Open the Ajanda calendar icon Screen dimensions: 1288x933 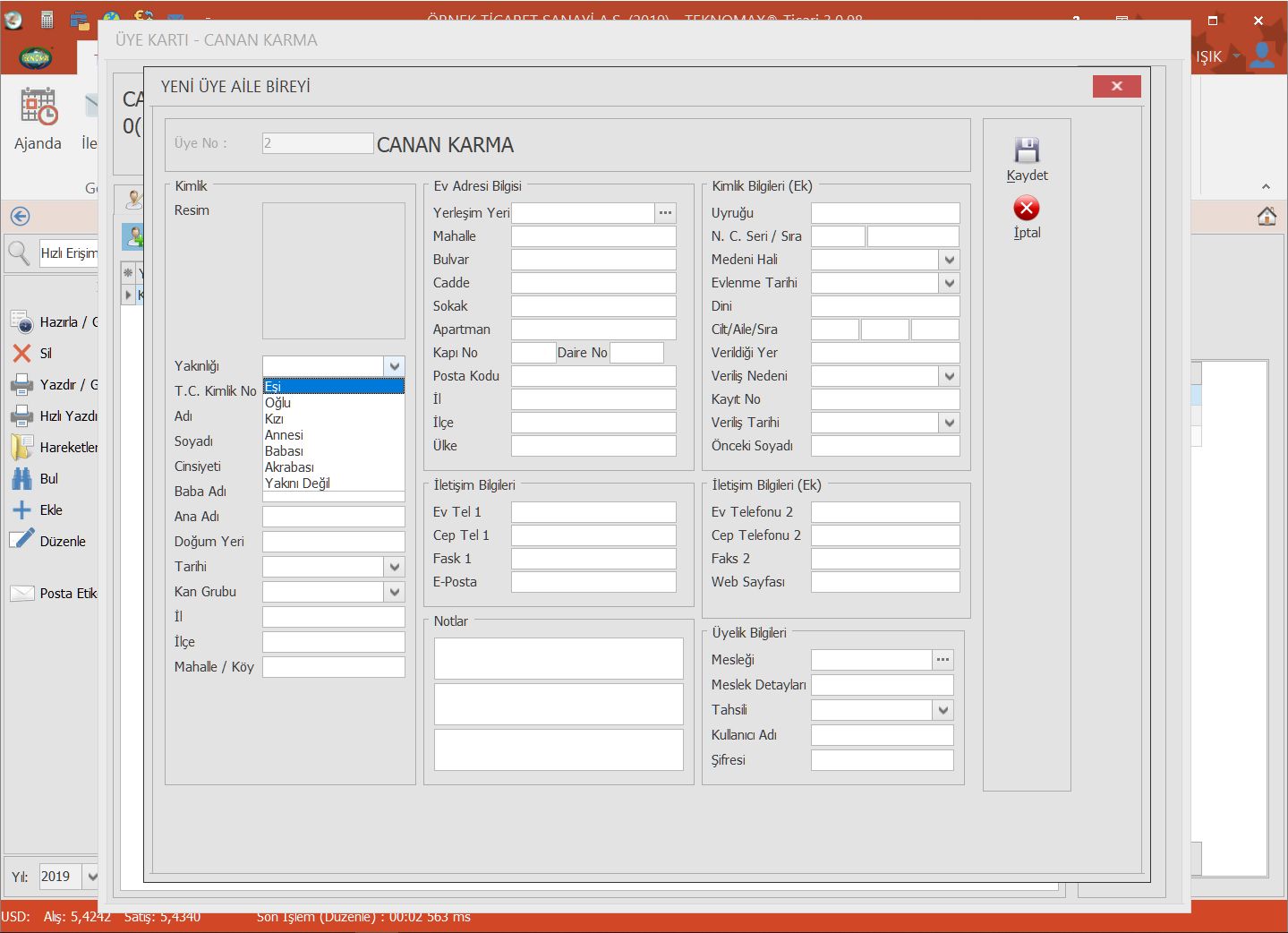pos(38,107)
